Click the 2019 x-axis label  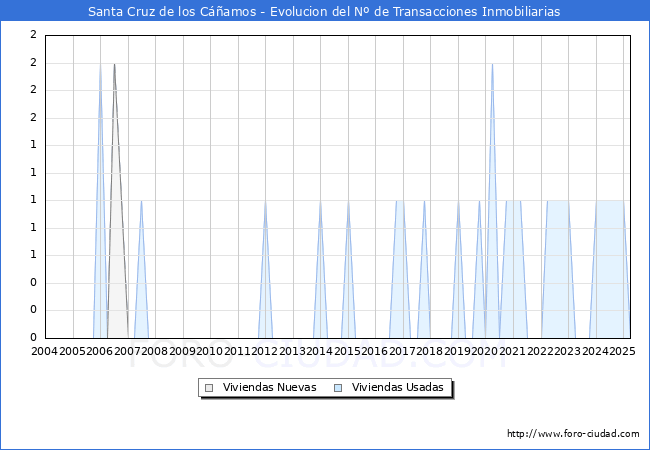coord(457,351)
